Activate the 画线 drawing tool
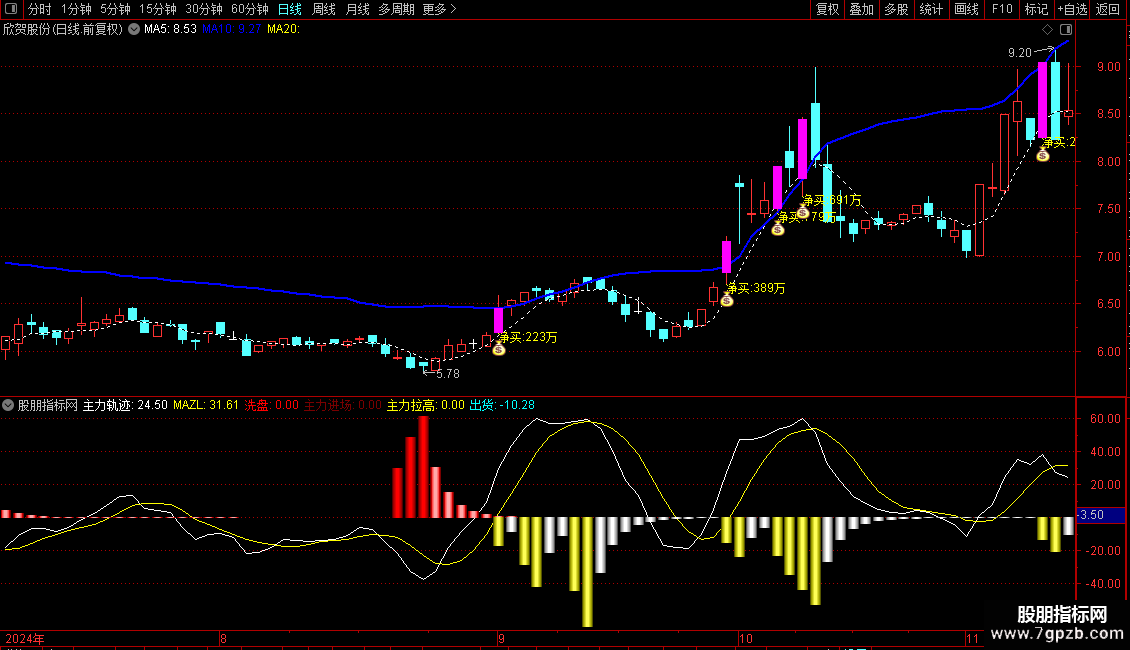The height and width of the screenshot is (650, 1130). click(x=966, y=9)
